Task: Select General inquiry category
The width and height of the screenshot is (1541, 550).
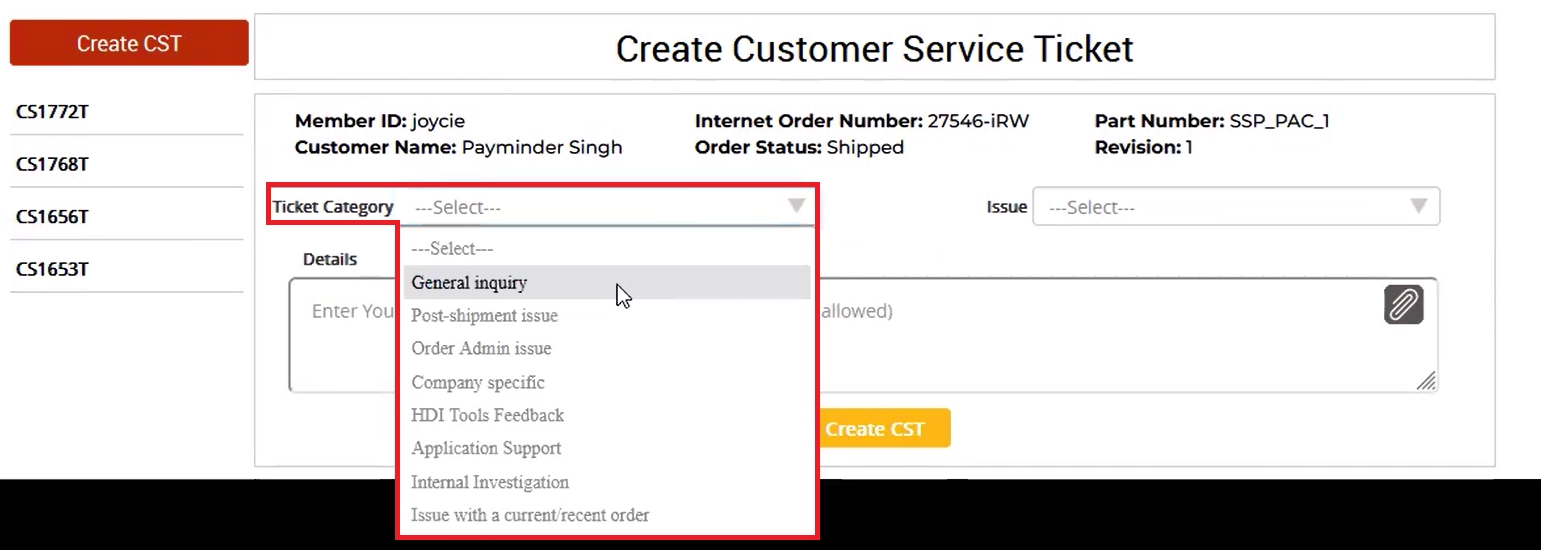Action: tap(607, 282)
